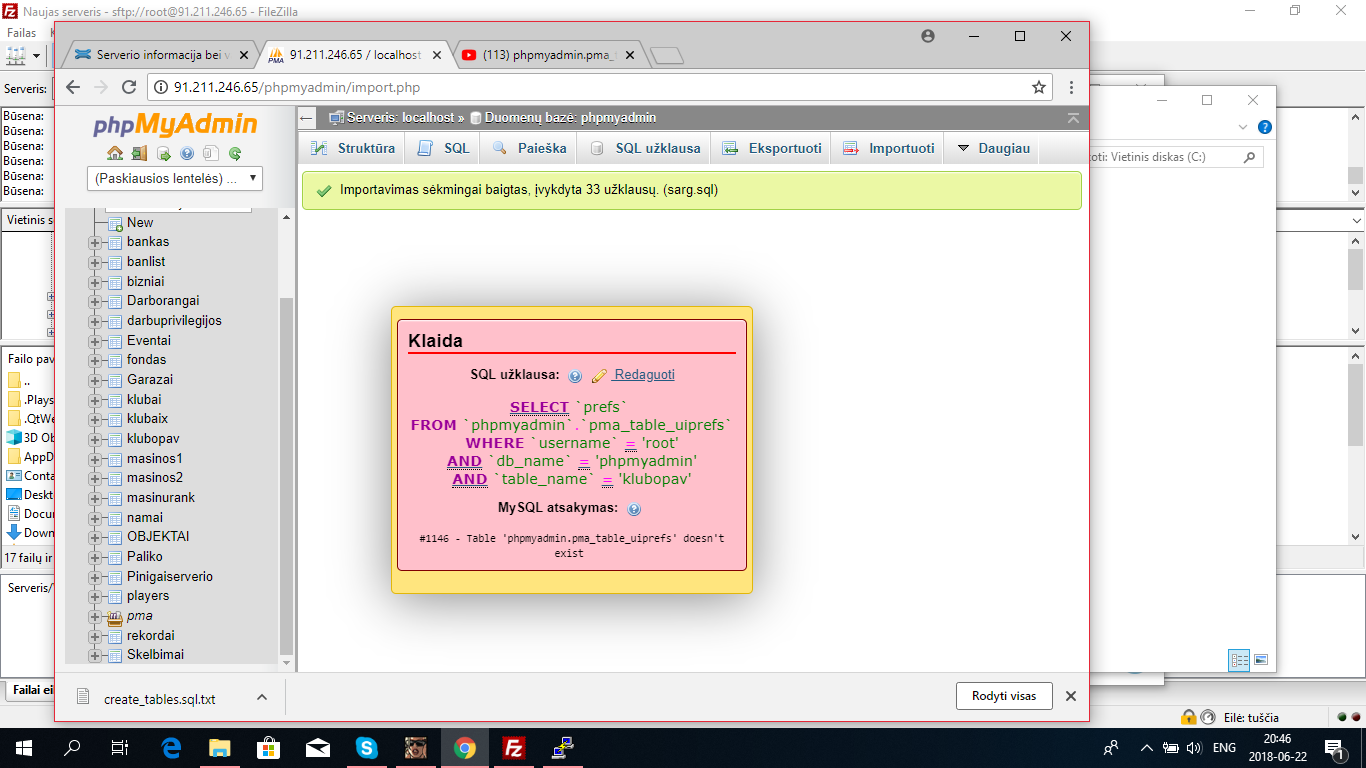Open the fondas table
Screen dimensions: 1366x768
tap(147, 360)
